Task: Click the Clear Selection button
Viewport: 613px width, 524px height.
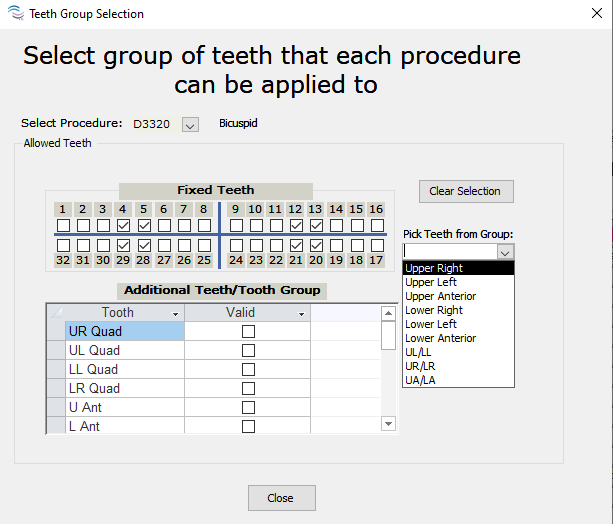Action: [x=466, y=191]
